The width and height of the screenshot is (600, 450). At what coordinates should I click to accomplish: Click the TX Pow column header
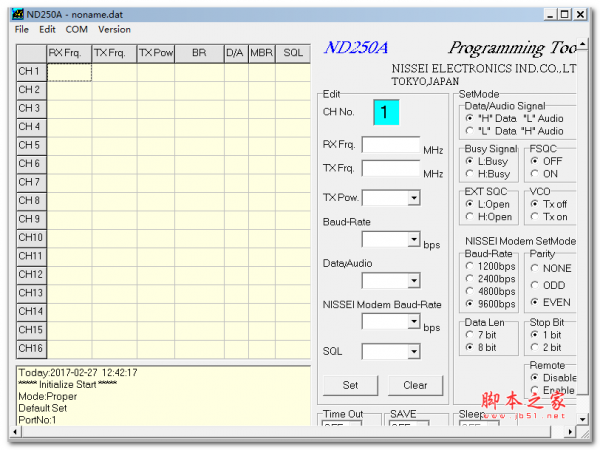156,53
